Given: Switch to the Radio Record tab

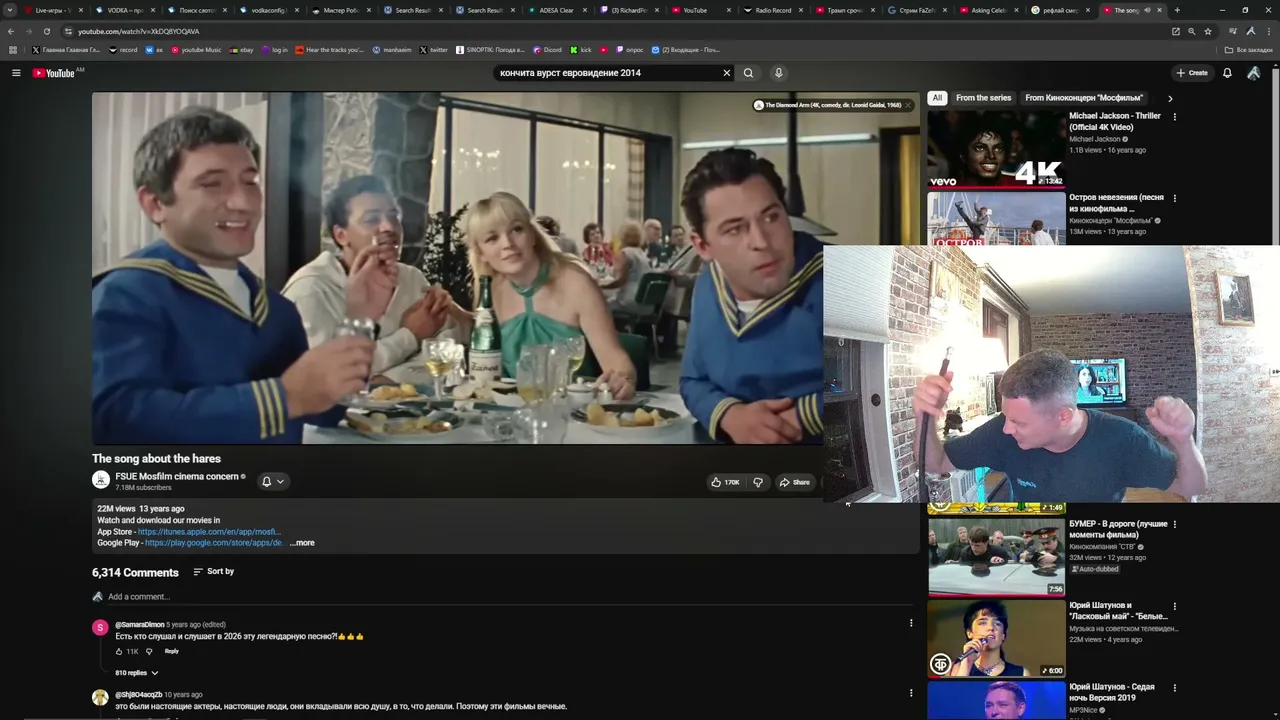Looking at the screenshot, I should (x=773, y=10).
